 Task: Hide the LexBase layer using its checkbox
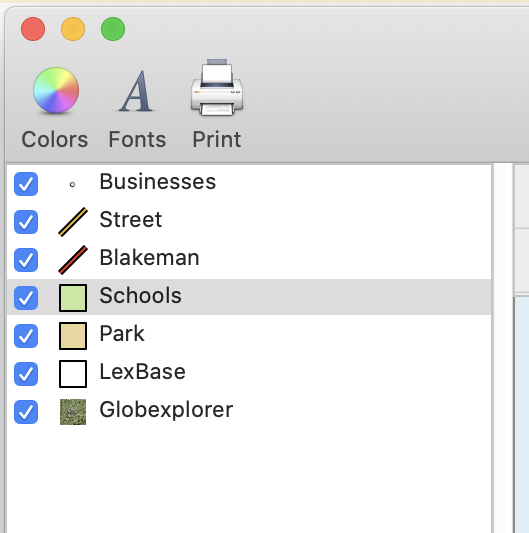26,374
